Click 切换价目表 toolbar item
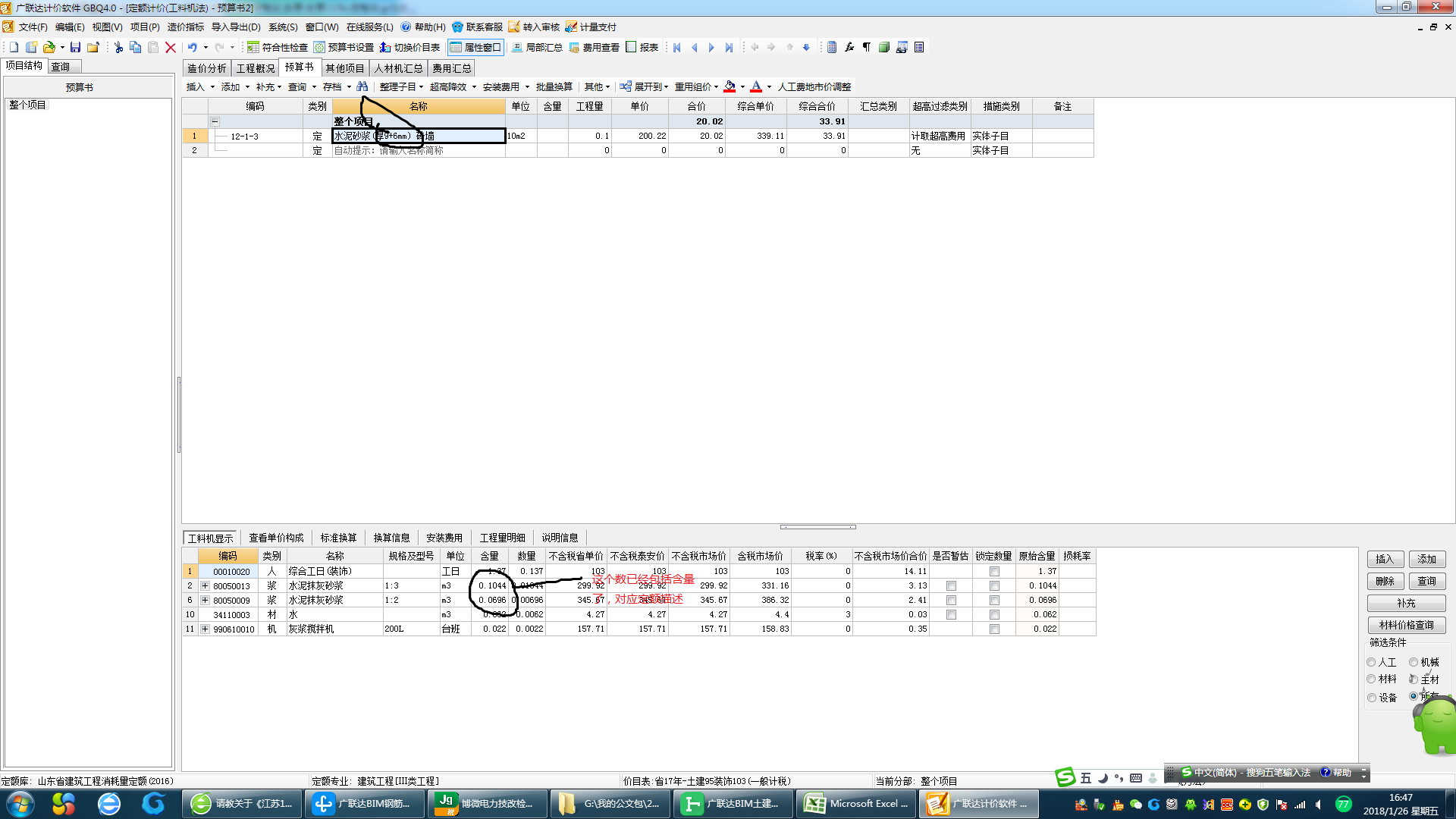 [410, 47]
